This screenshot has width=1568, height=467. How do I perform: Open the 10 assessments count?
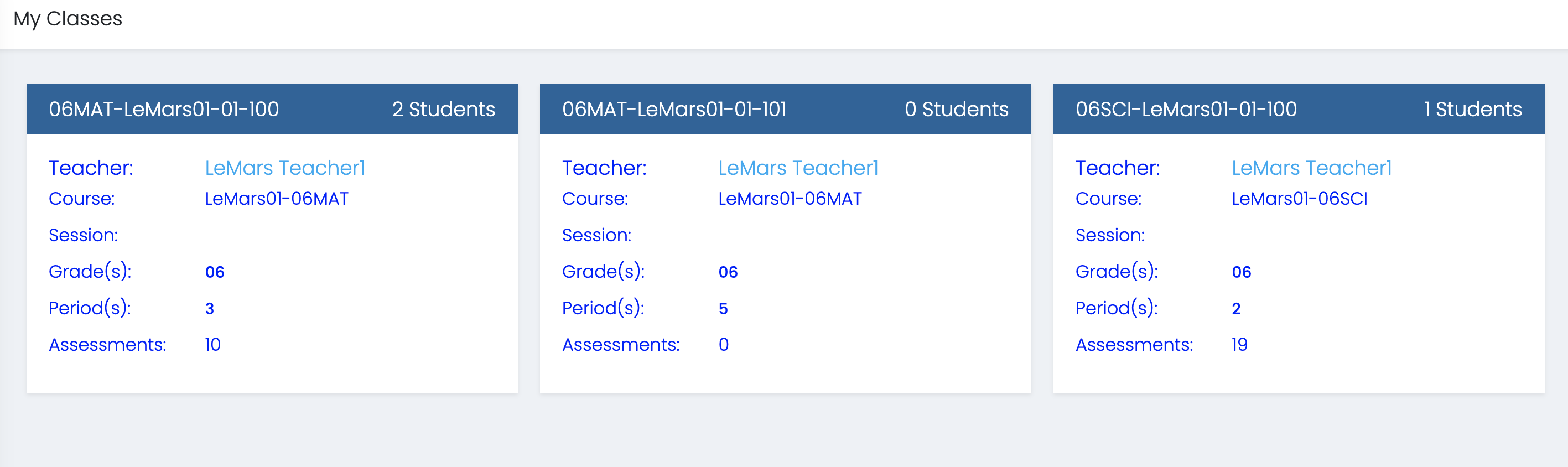[212, 345]
